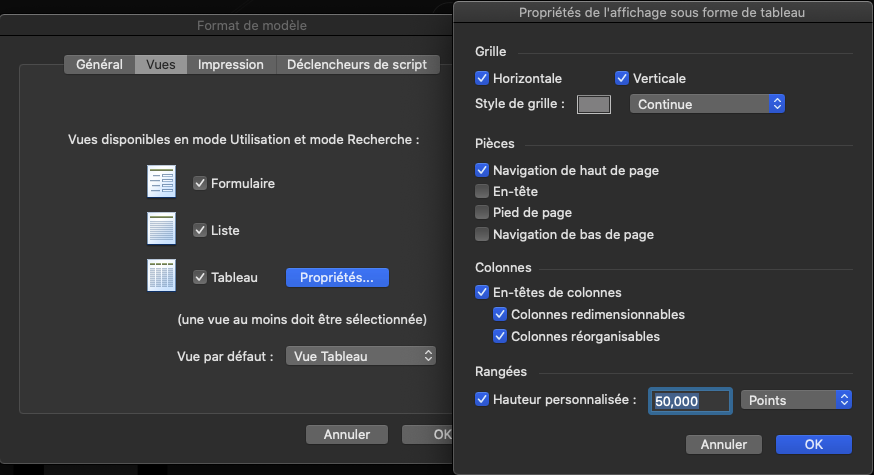The height and width of the screenshot is (475, 874).
Task: Open the Déclencheurs de script tab
Action: click(x=357, y=64)
